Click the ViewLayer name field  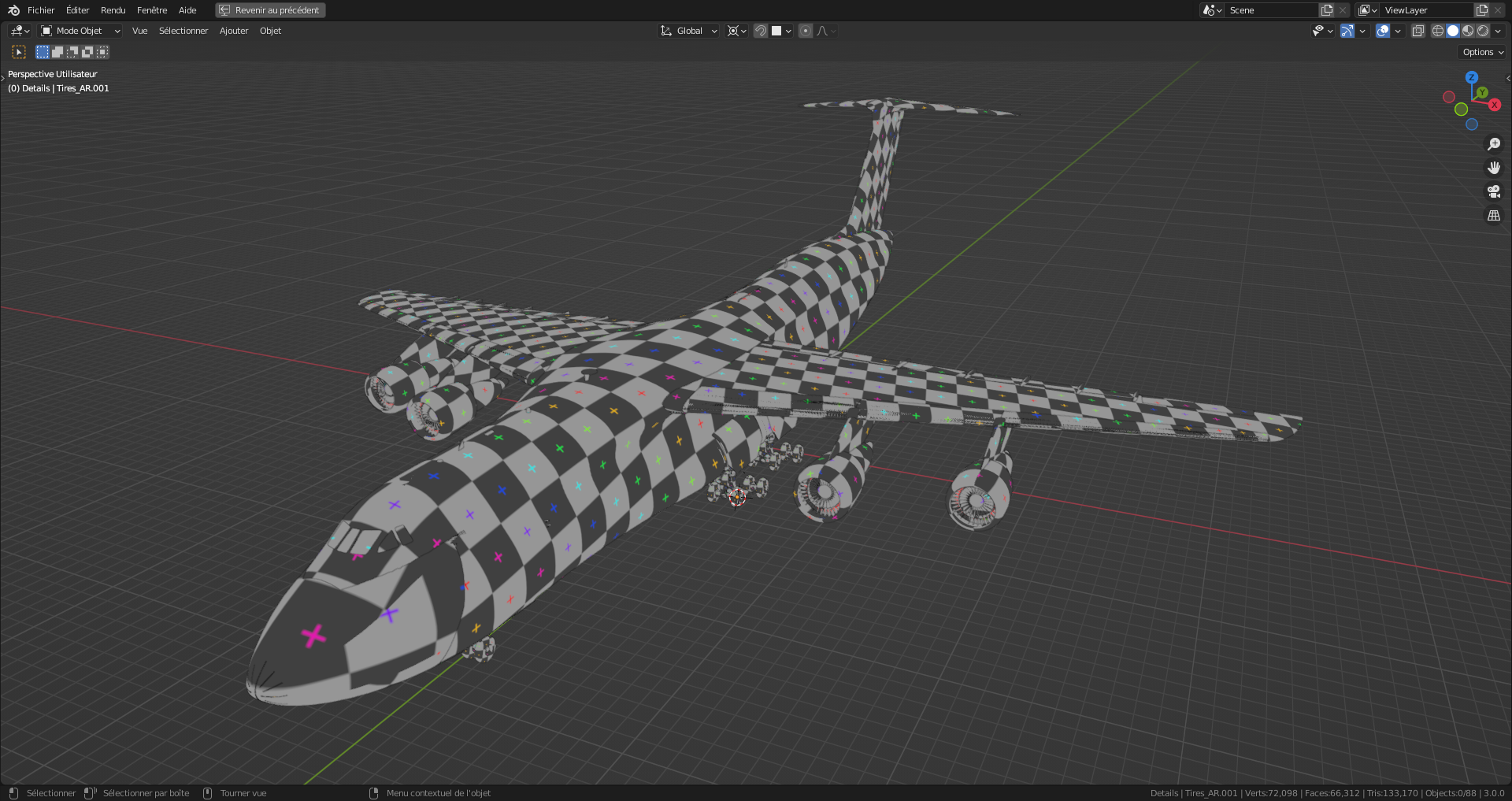pyautogui.click(x=1427, y=10)
